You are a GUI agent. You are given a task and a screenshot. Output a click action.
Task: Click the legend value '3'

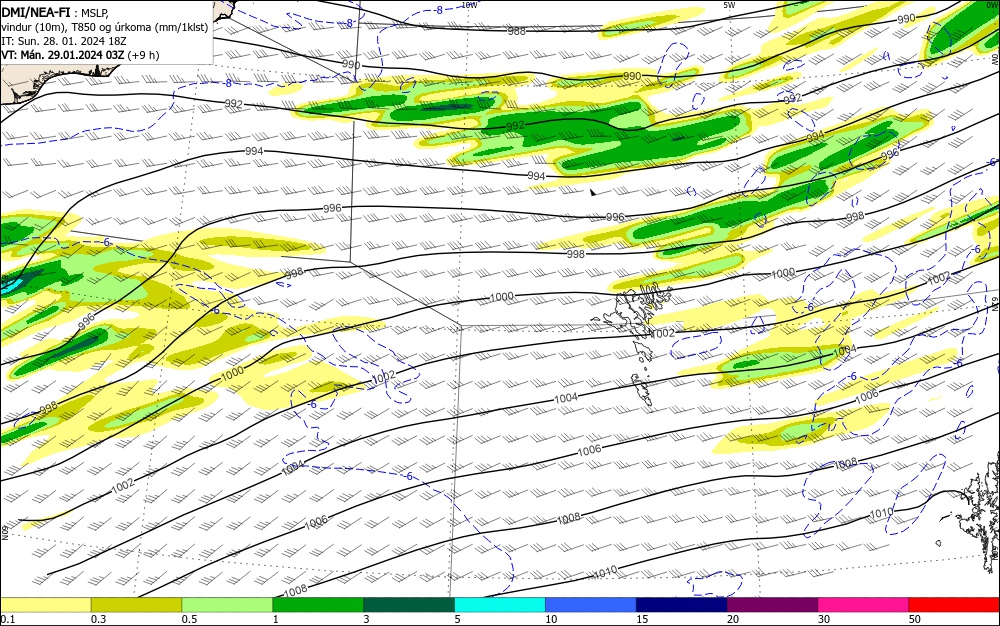coord(366,619)
